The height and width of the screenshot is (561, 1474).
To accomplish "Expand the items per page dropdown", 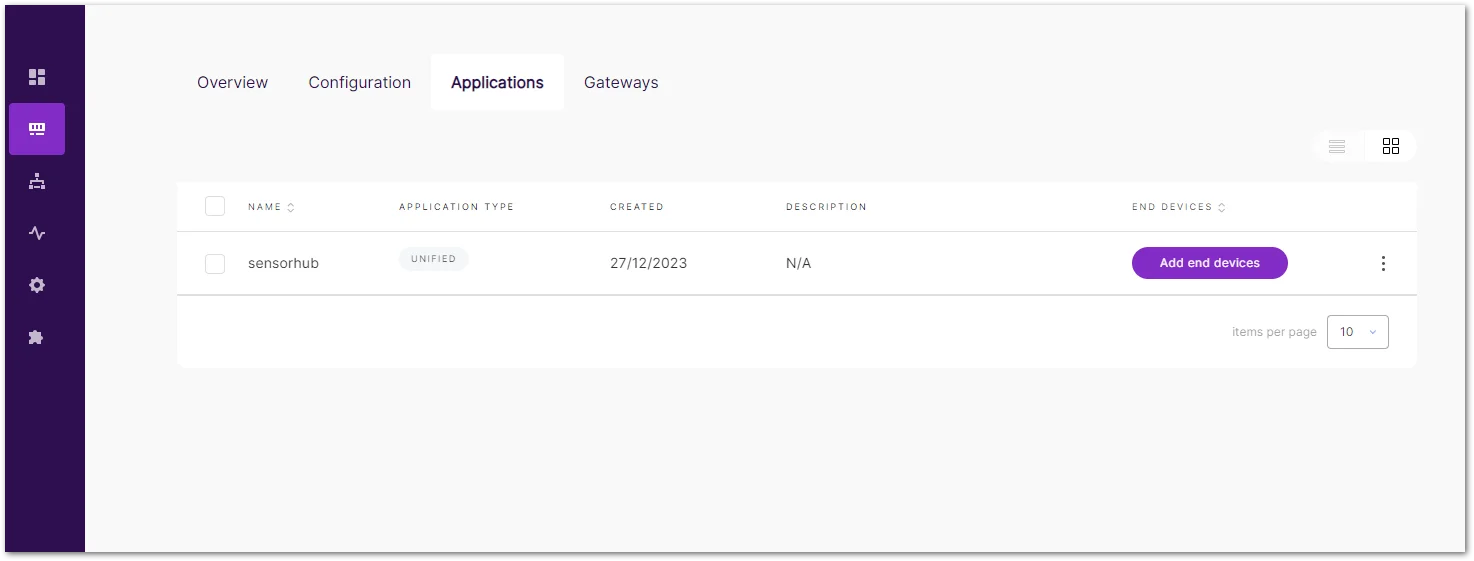I will coord(1358,332).
